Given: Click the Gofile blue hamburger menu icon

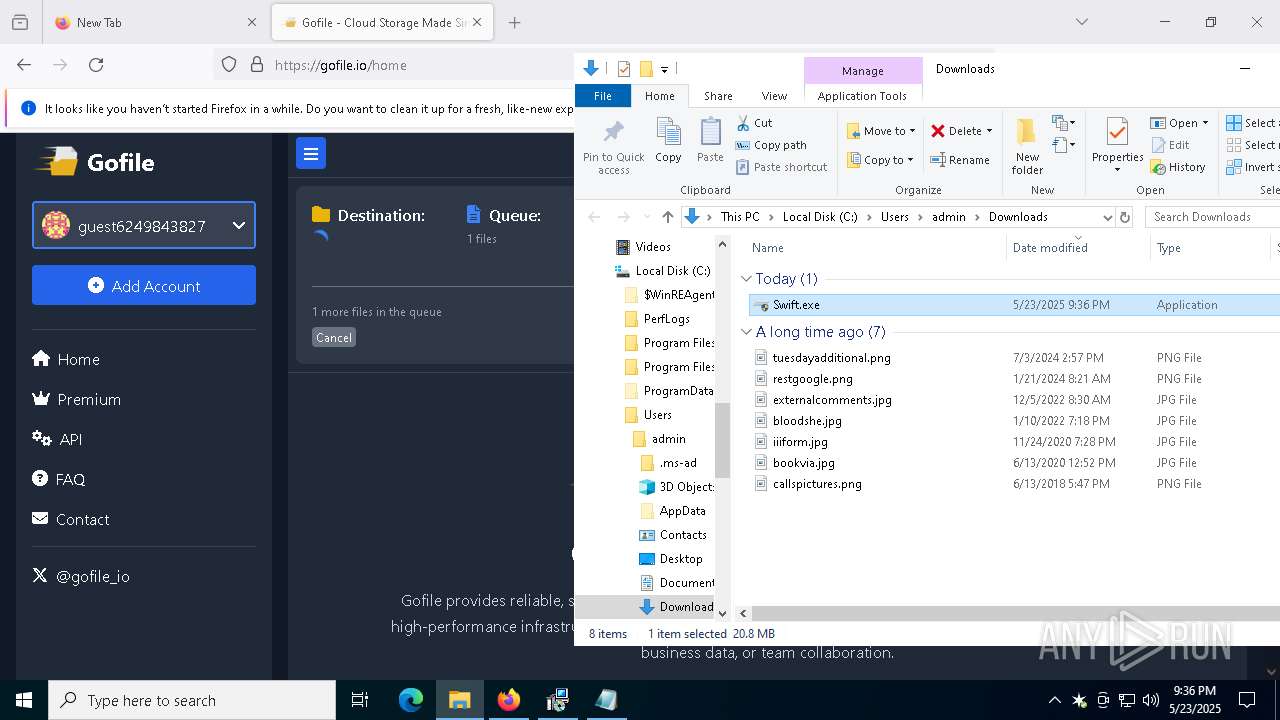Looking at the screenshot, I should coord(311,154).
